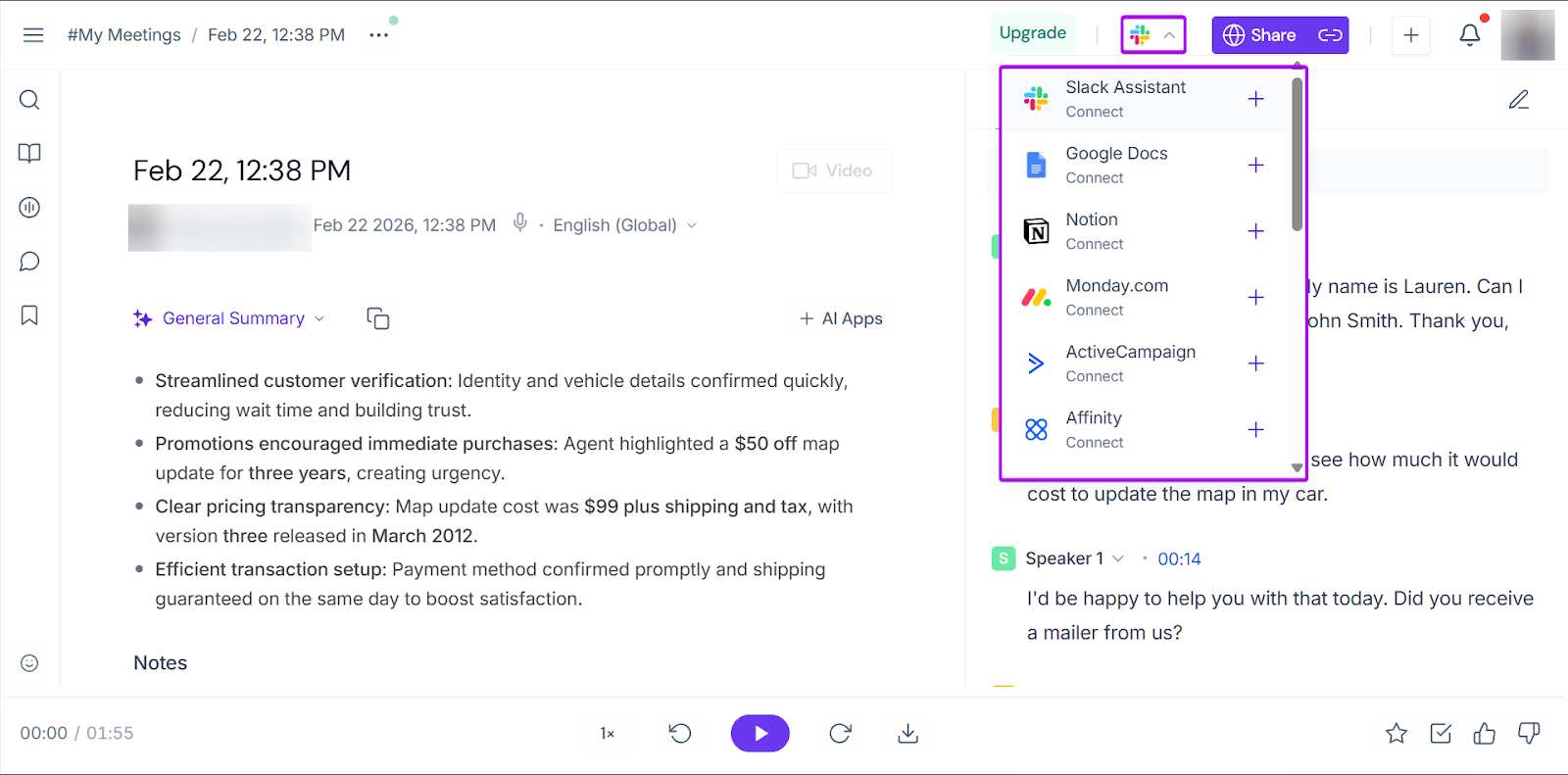This screenshot has height=775, width=1568.
Task: Open the search icon in sidebar
Action: pos(29,100)
